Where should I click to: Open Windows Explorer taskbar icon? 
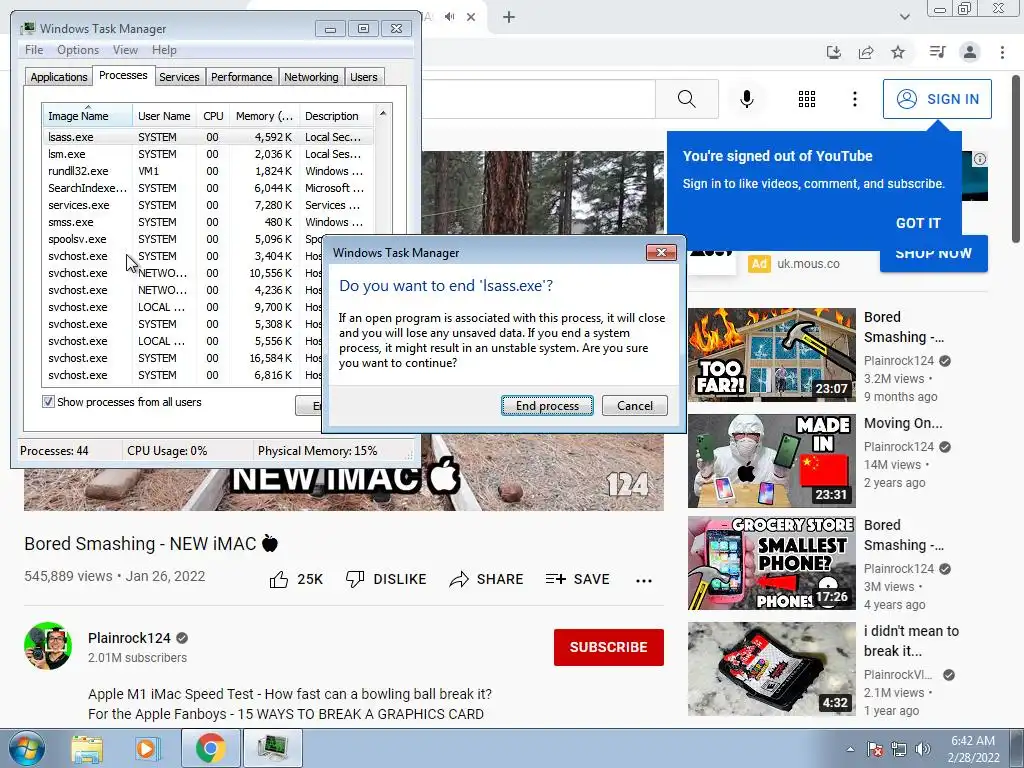click(x=87, y=749)
